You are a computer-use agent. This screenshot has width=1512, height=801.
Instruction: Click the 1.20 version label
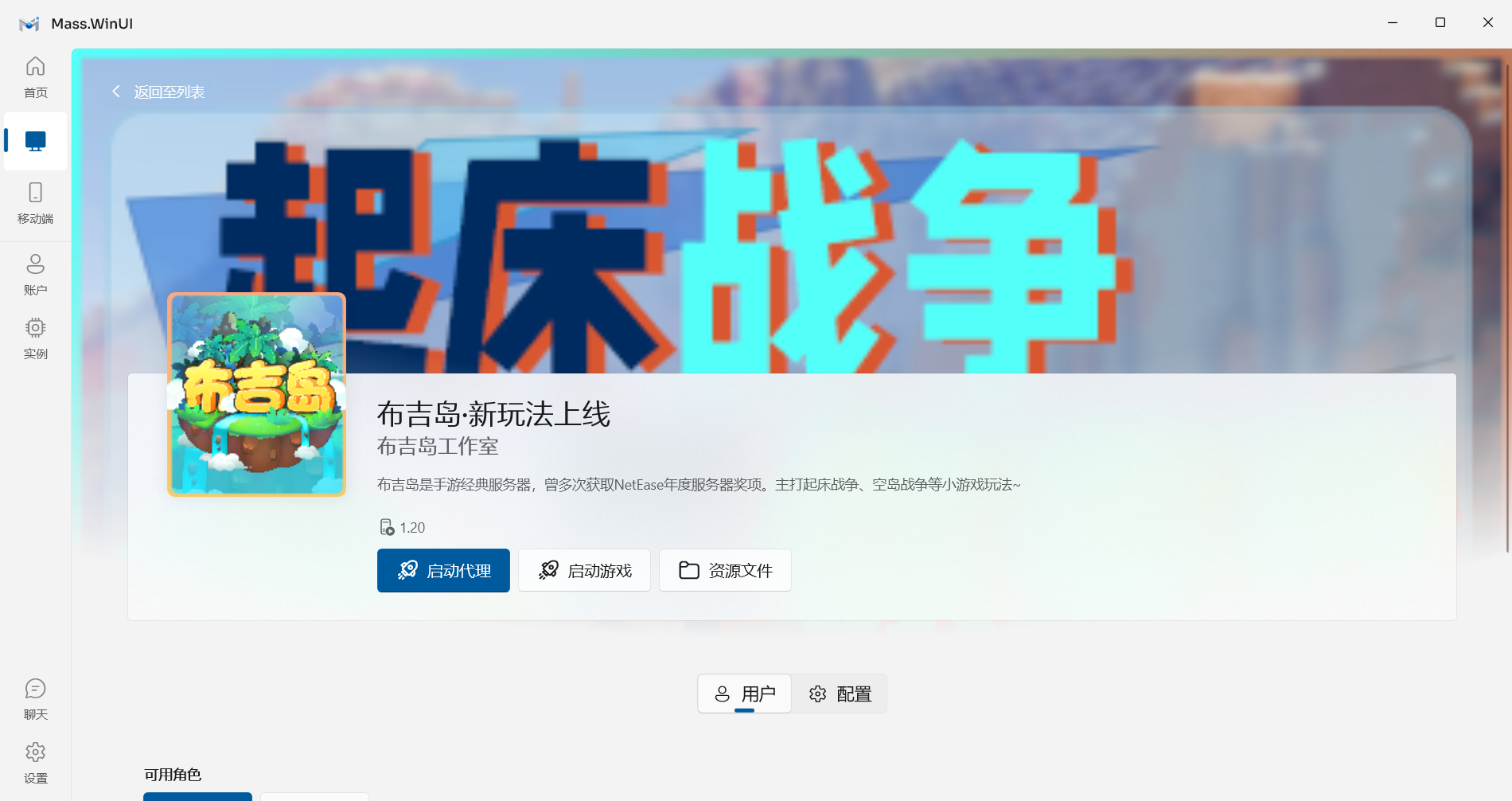coord(412,527)
